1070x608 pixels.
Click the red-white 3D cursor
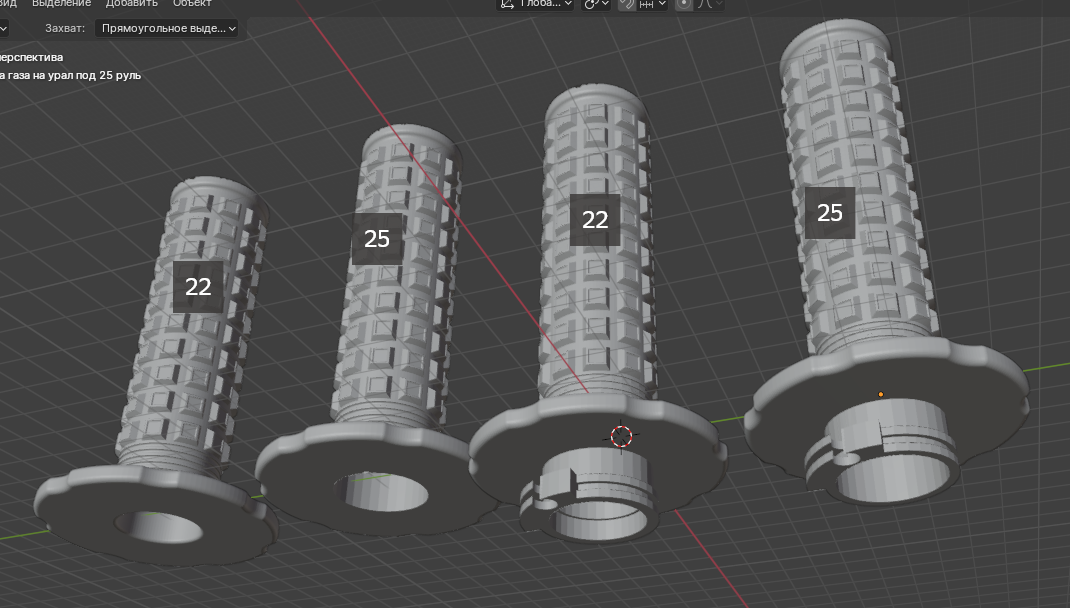coord(621,436)
